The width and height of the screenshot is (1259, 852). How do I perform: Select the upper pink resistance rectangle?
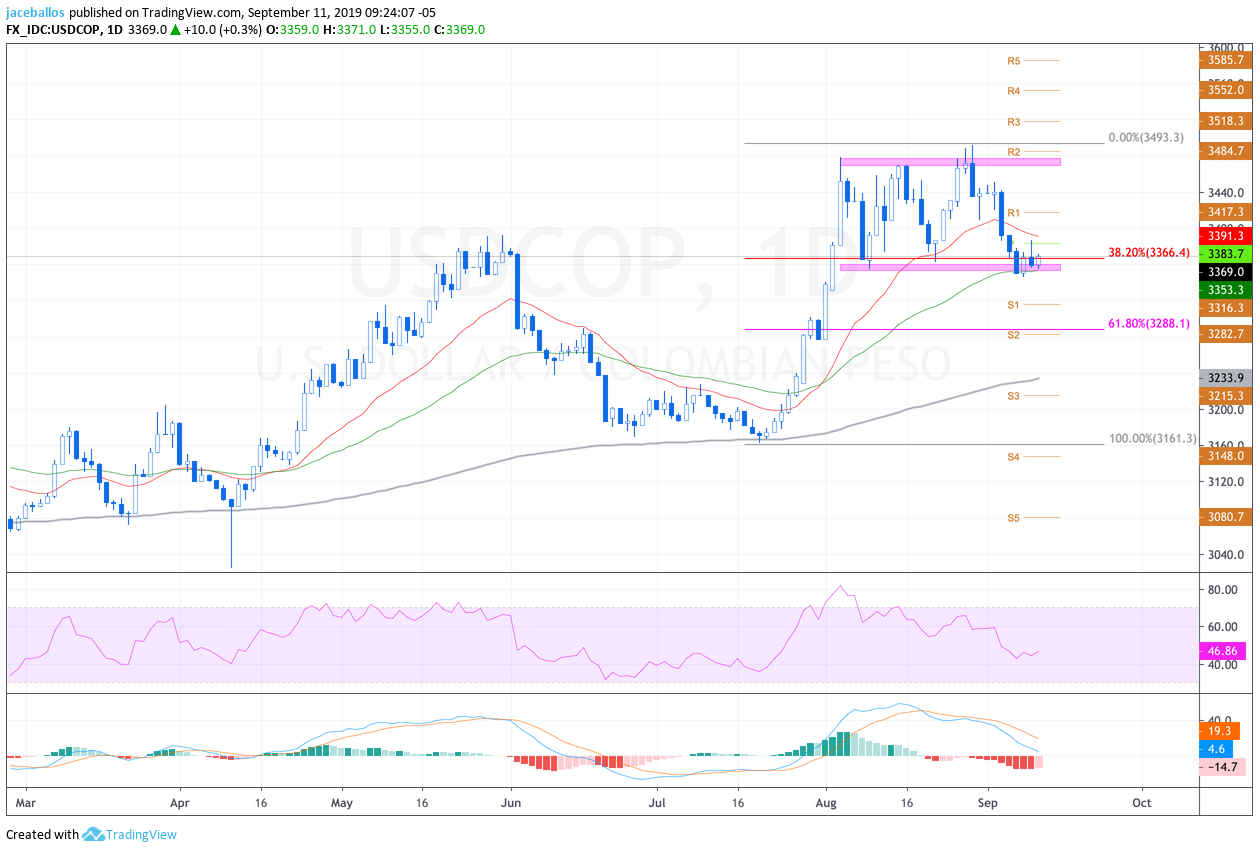pyautogui.click(x=950, y=161)
